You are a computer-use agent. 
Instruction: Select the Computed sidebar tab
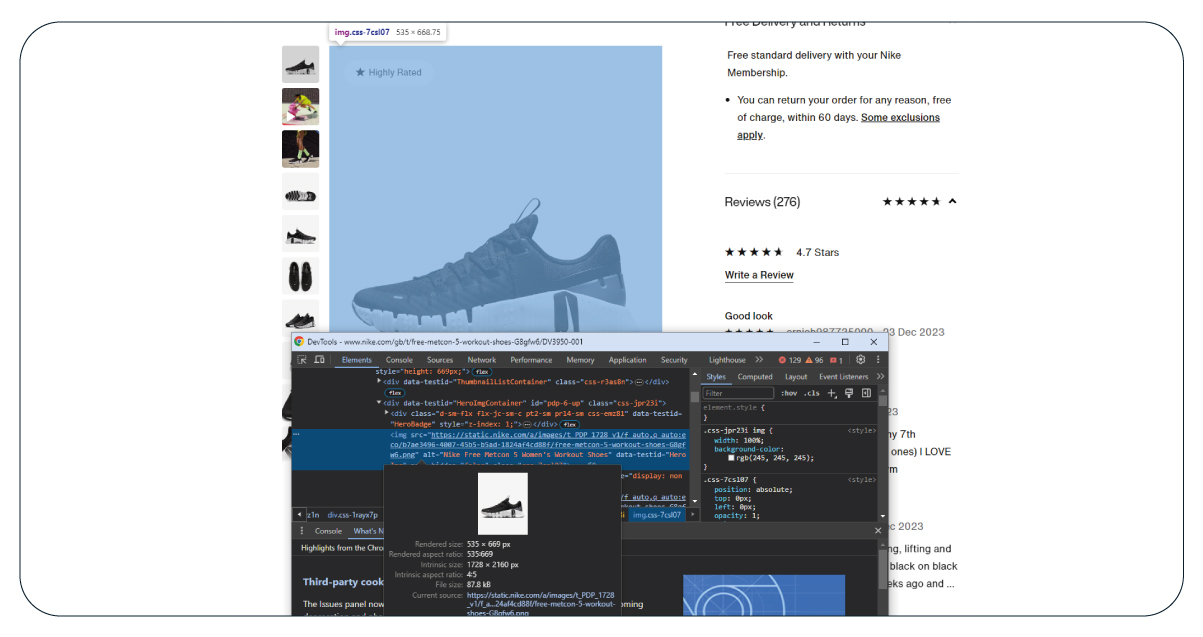pos(755,377)
